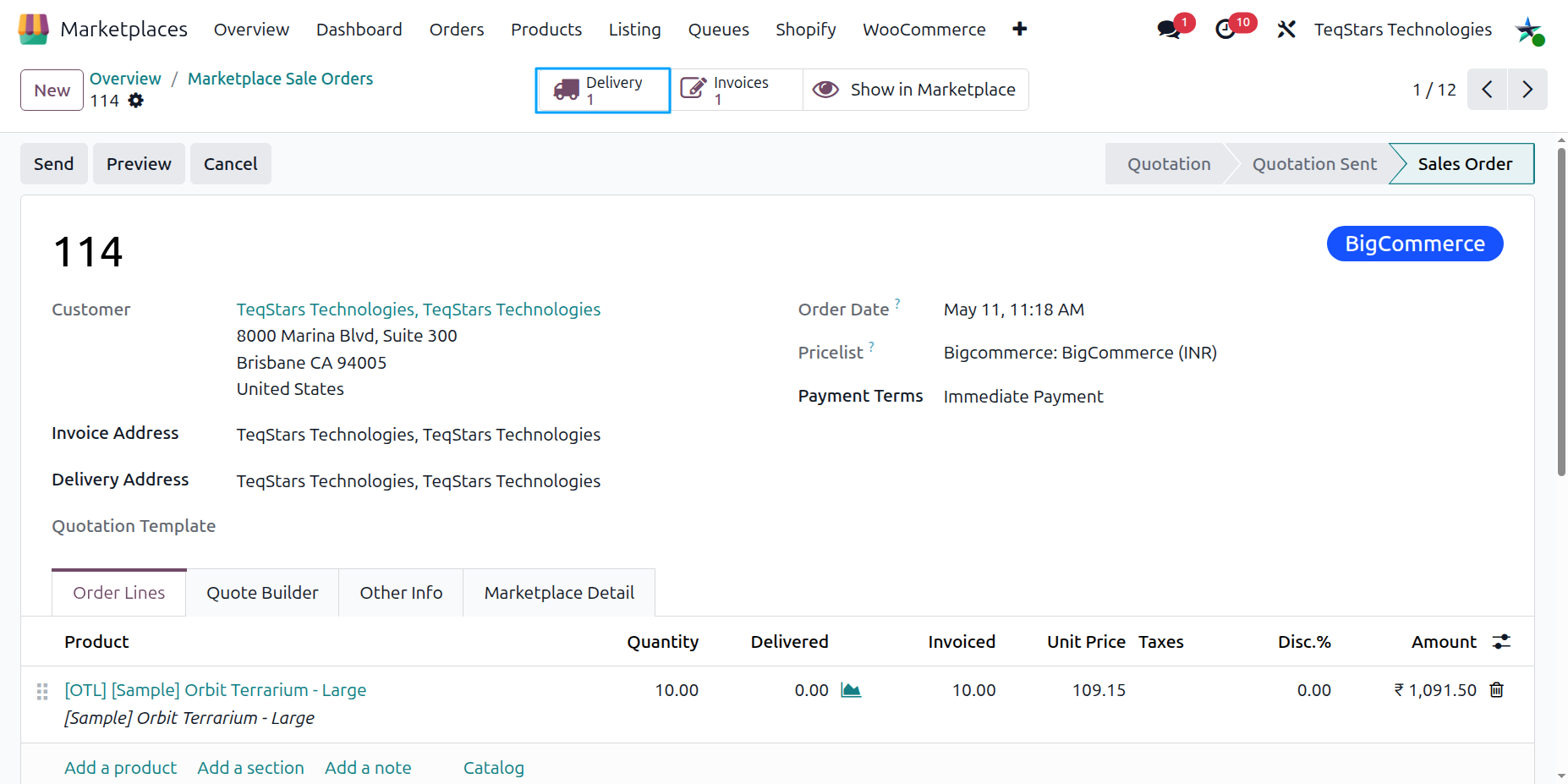Open Invoices smart button
Image resolution: width=1568 pixels, height=784 pixels.
[x=737, y=90]
